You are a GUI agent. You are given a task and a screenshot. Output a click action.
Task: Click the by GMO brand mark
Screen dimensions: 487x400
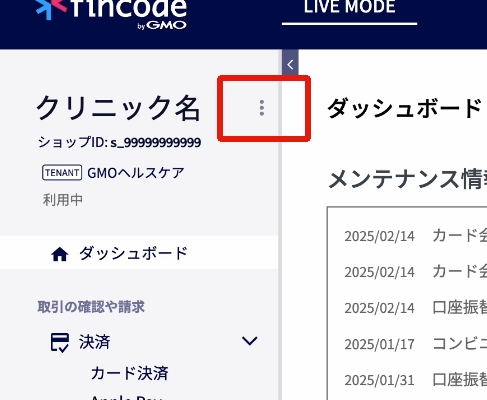162,25
